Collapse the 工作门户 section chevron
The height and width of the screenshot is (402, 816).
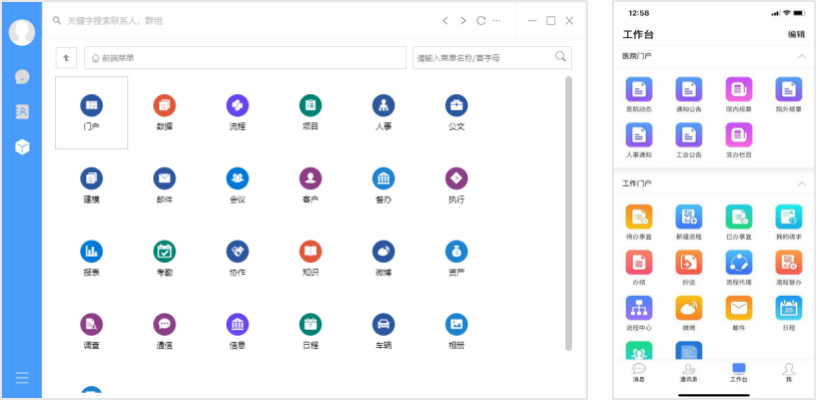click(801, 183)
